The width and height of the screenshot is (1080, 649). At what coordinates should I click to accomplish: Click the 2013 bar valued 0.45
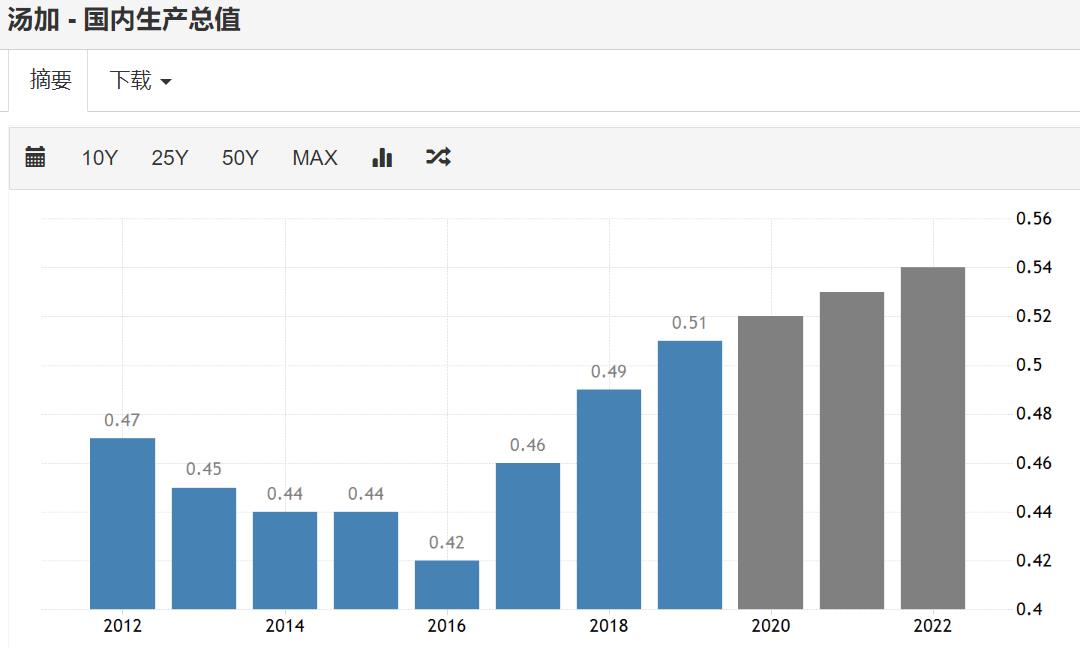(x=204, y=548)
